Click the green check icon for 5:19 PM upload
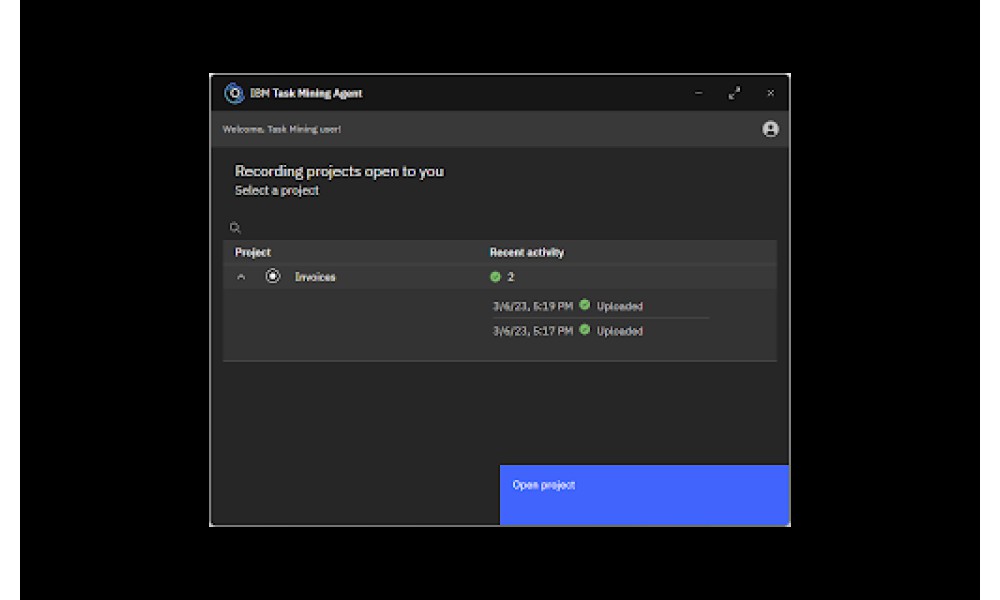The image size is (1000, 600). point(585,305)
